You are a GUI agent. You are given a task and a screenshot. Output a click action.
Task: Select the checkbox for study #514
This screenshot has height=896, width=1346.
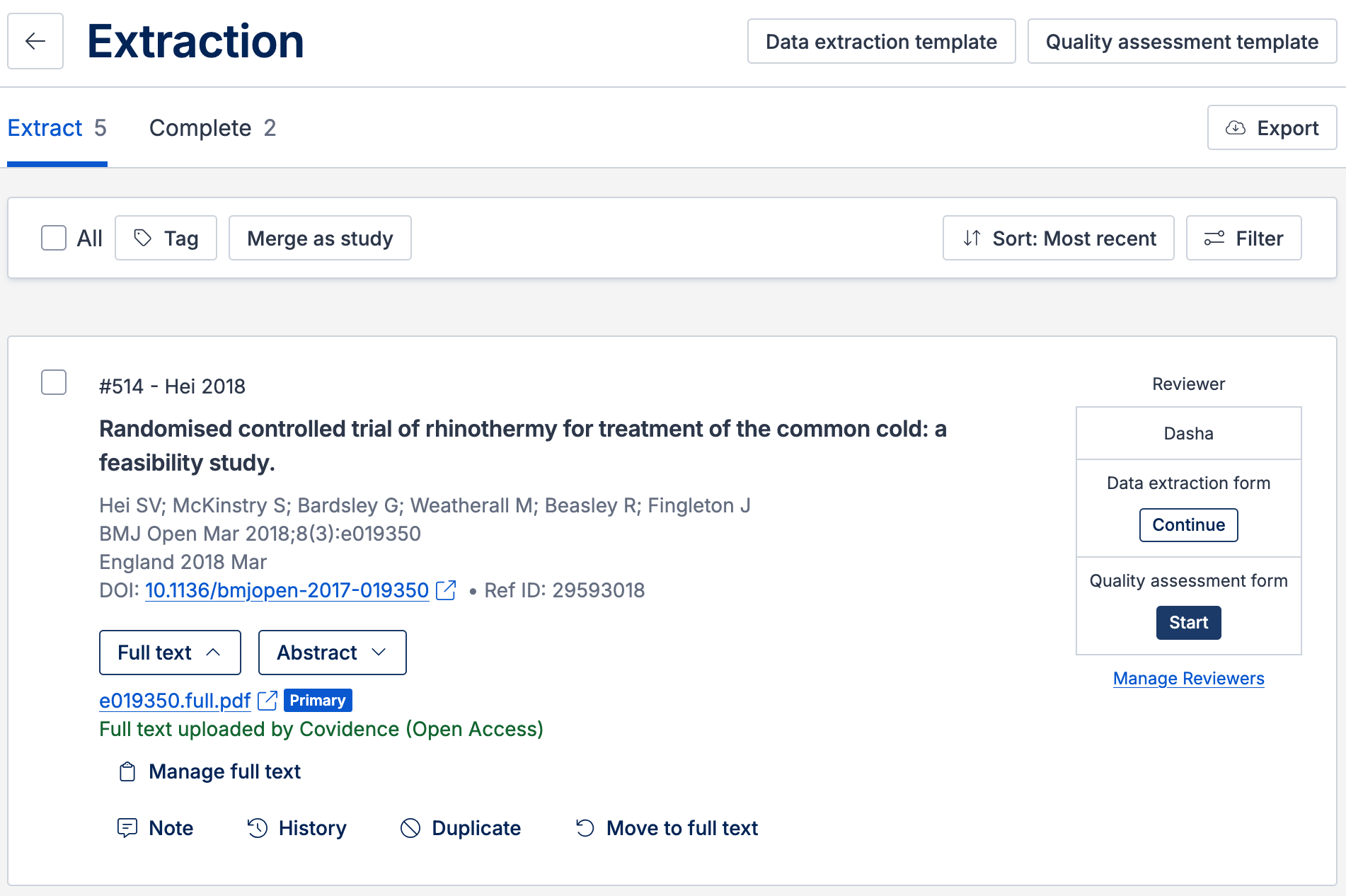point(54,382)
